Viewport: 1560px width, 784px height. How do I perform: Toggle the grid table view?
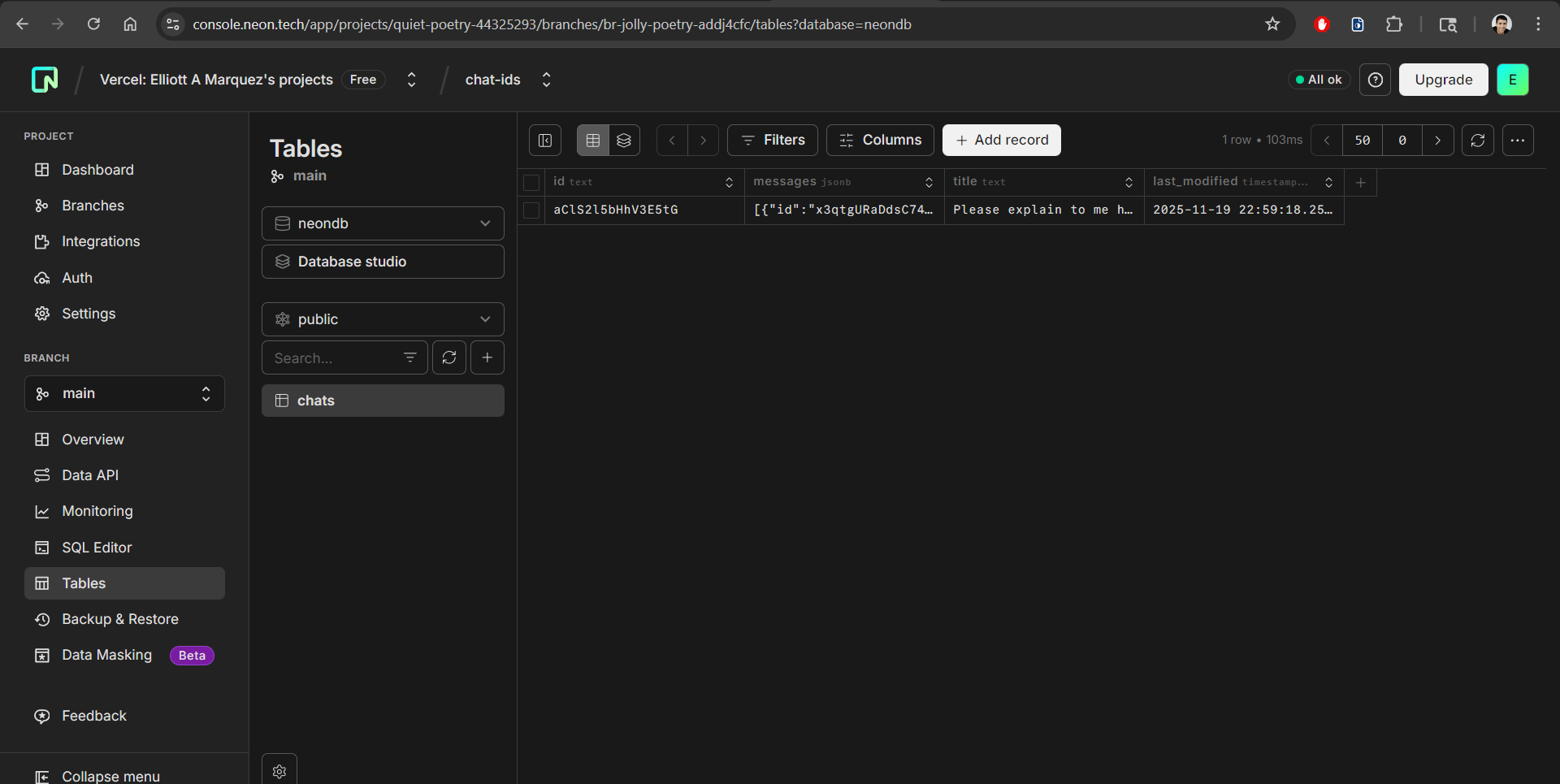[592, 140]
